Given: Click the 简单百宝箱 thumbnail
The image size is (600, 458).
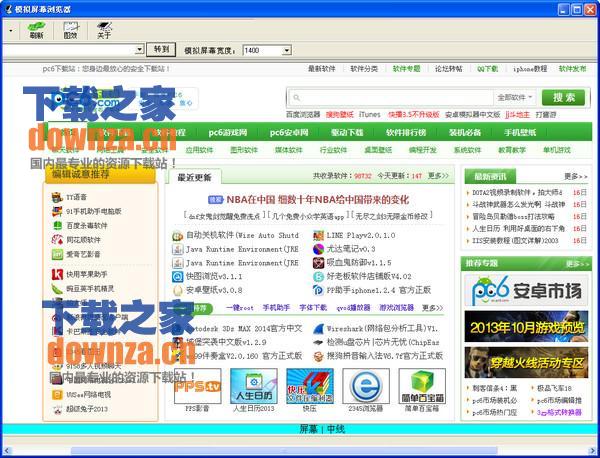Looking at the screenshot, I should (422, 386).
